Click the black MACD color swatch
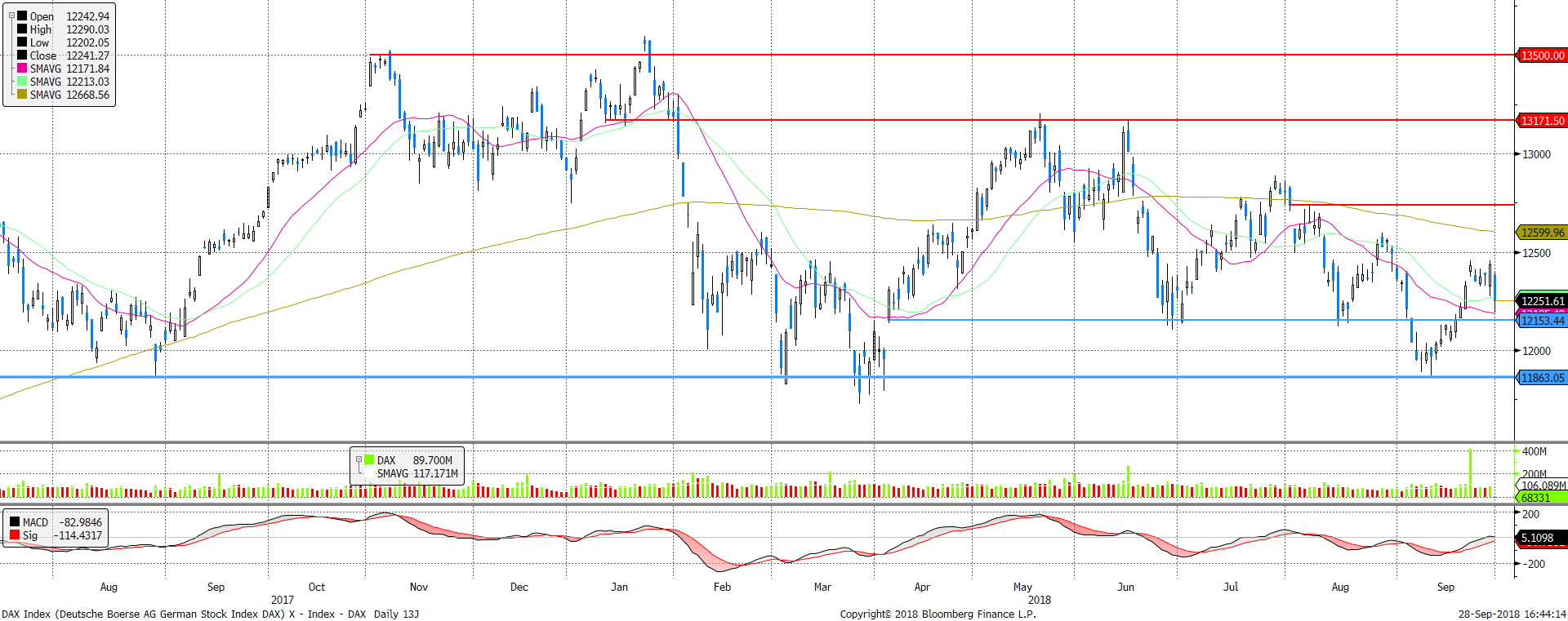This screenshot has height=621, width=1568. (15, 521)
